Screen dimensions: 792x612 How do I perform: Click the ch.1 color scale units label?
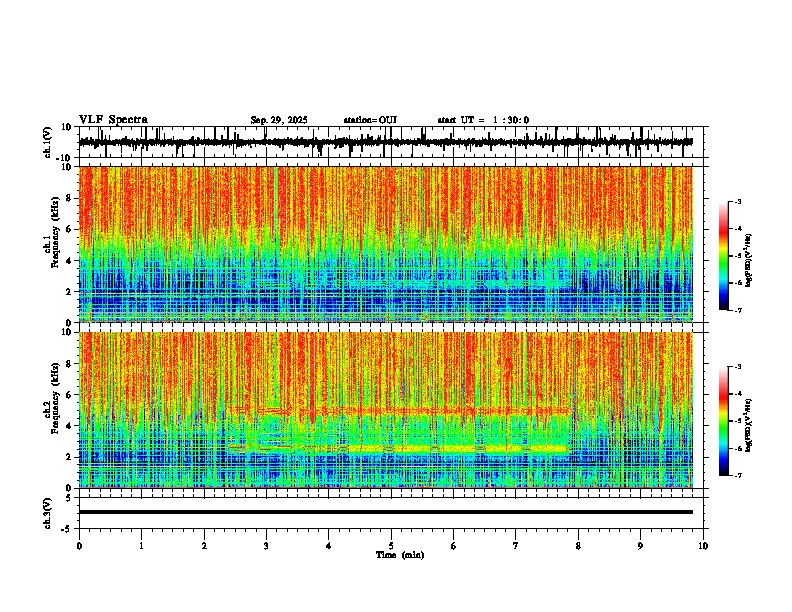748,260
